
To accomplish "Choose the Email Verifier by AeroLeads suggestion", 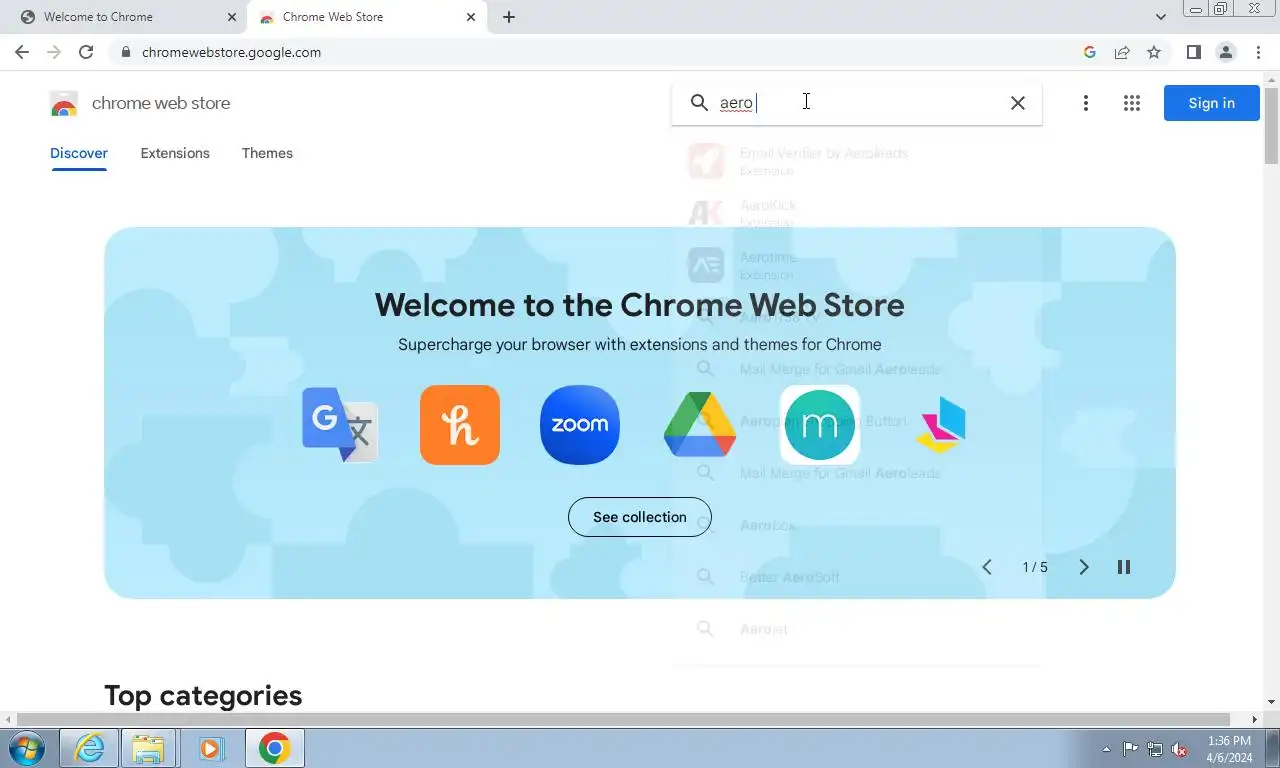I will click(857, 161).
